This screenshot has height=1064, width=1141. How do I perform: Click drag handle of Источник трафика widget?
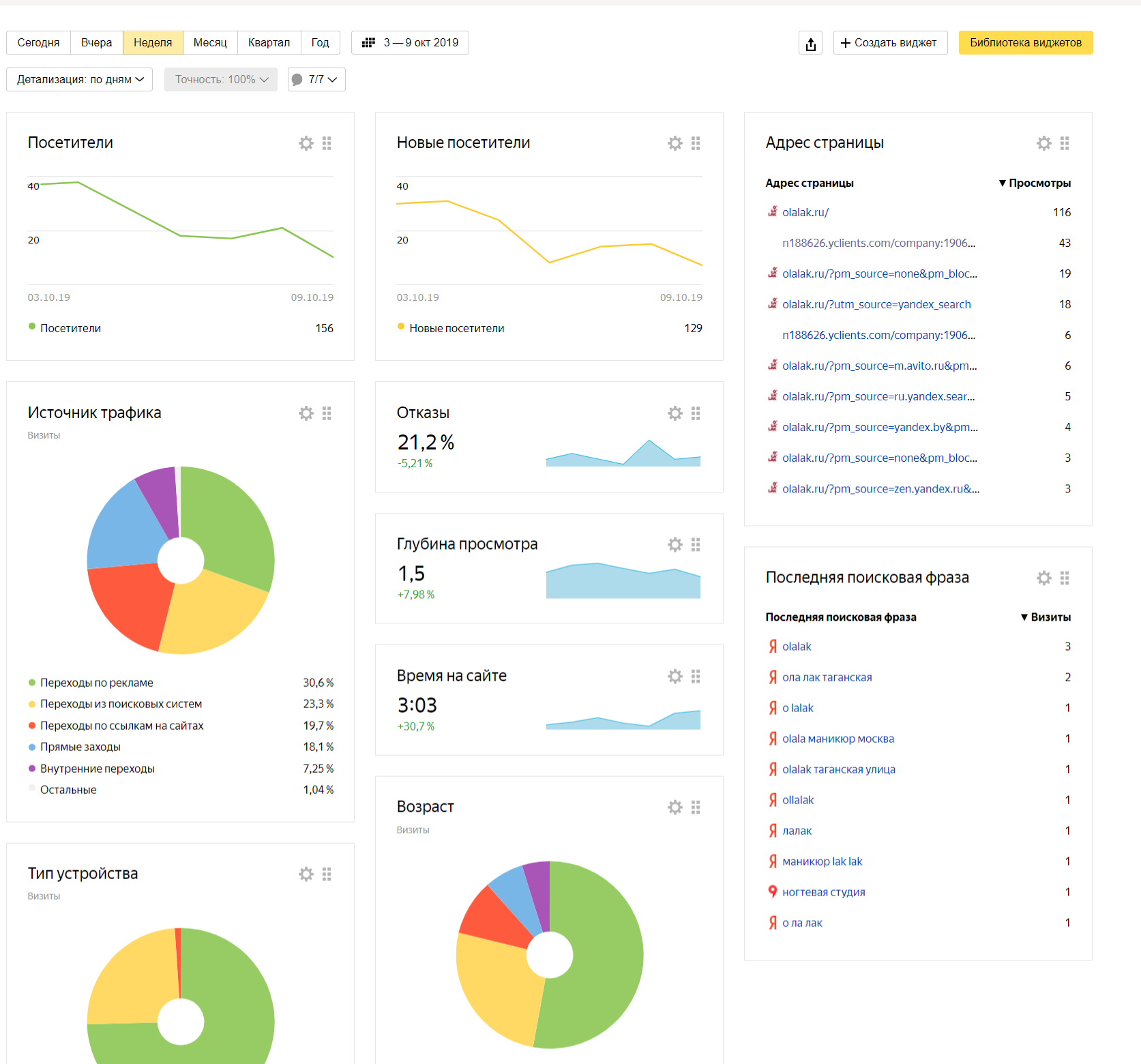tap(327, 413)
